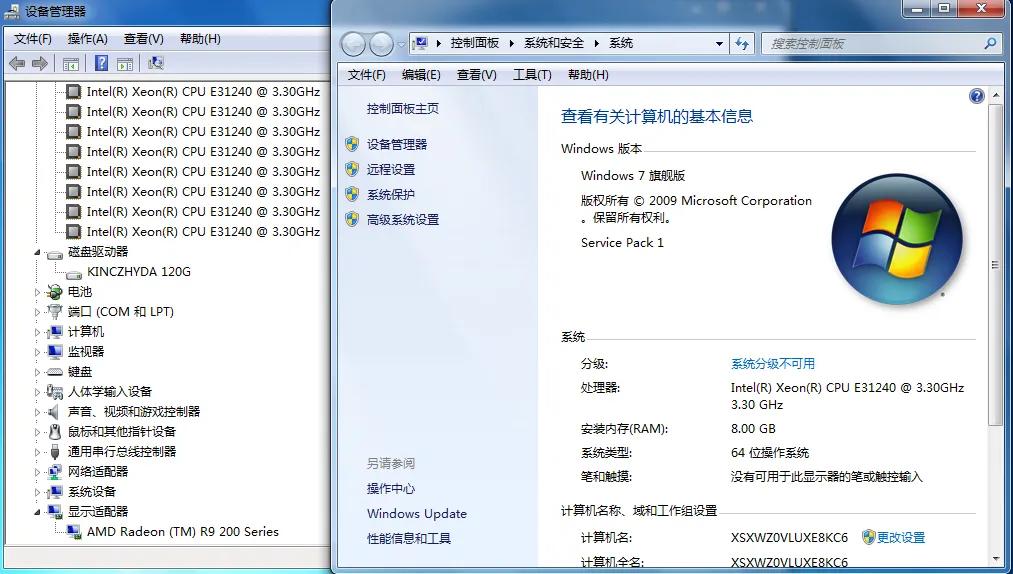The height and width of the screenshot is (574, 1013).
Task: Open the 高级系统设置 link
Action: (403, 220)
